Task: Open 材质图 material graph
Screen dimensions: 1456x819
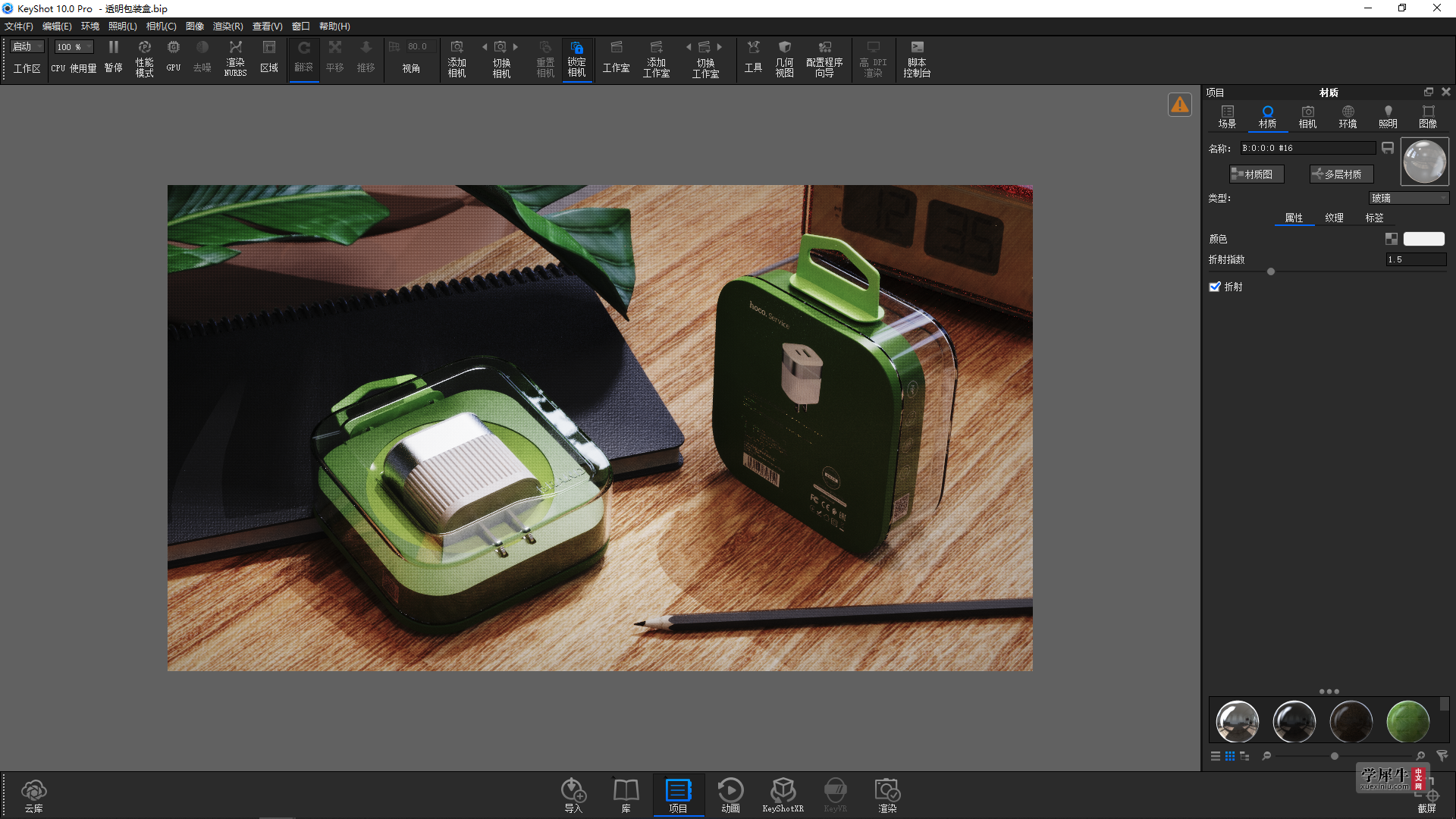Action: (1257, 174)
